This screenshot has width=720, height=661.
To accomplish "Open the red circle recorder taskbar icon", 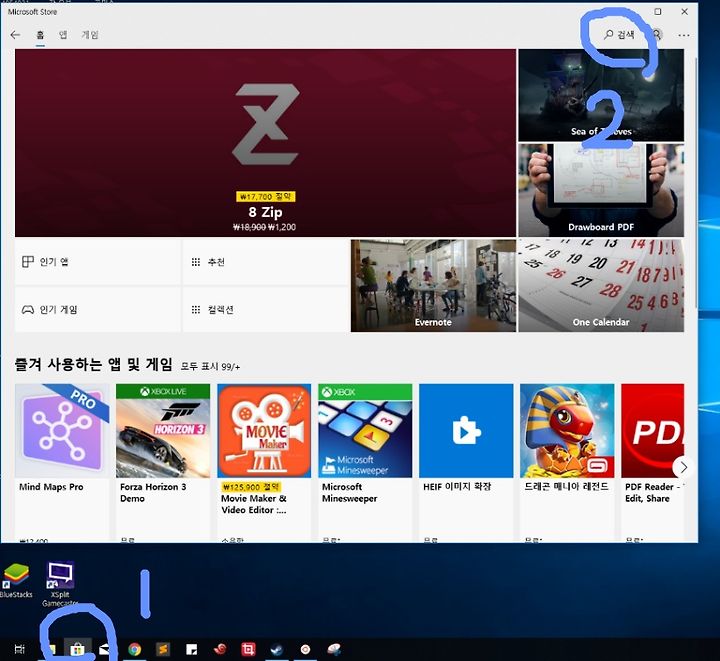I will click(305, 649).
